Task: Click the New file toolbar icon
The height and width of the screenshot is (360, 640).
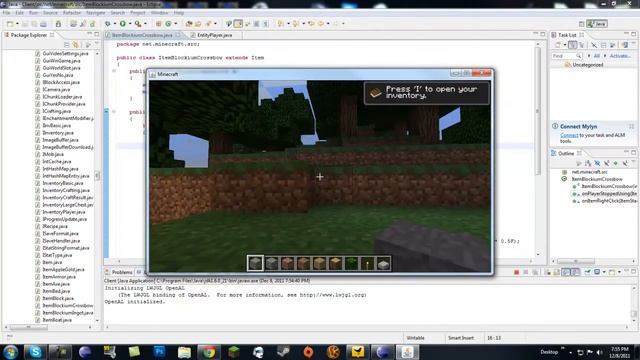Action: coord(10,24)
